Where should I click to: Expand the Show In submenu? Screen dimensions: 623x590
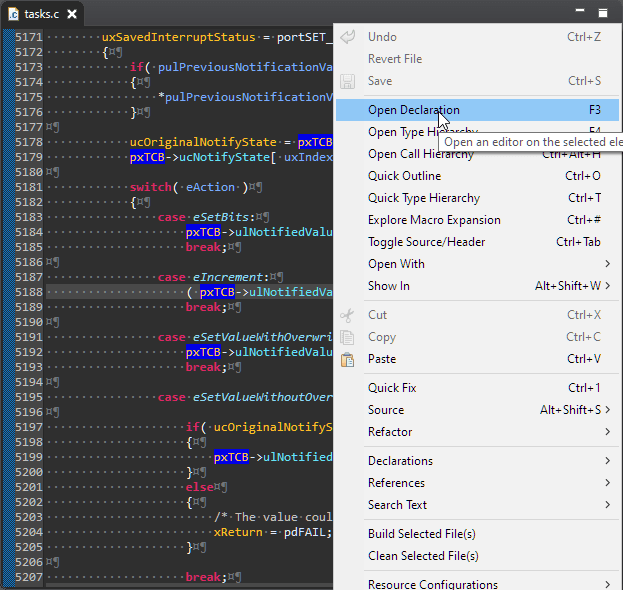tap(477, 286)
